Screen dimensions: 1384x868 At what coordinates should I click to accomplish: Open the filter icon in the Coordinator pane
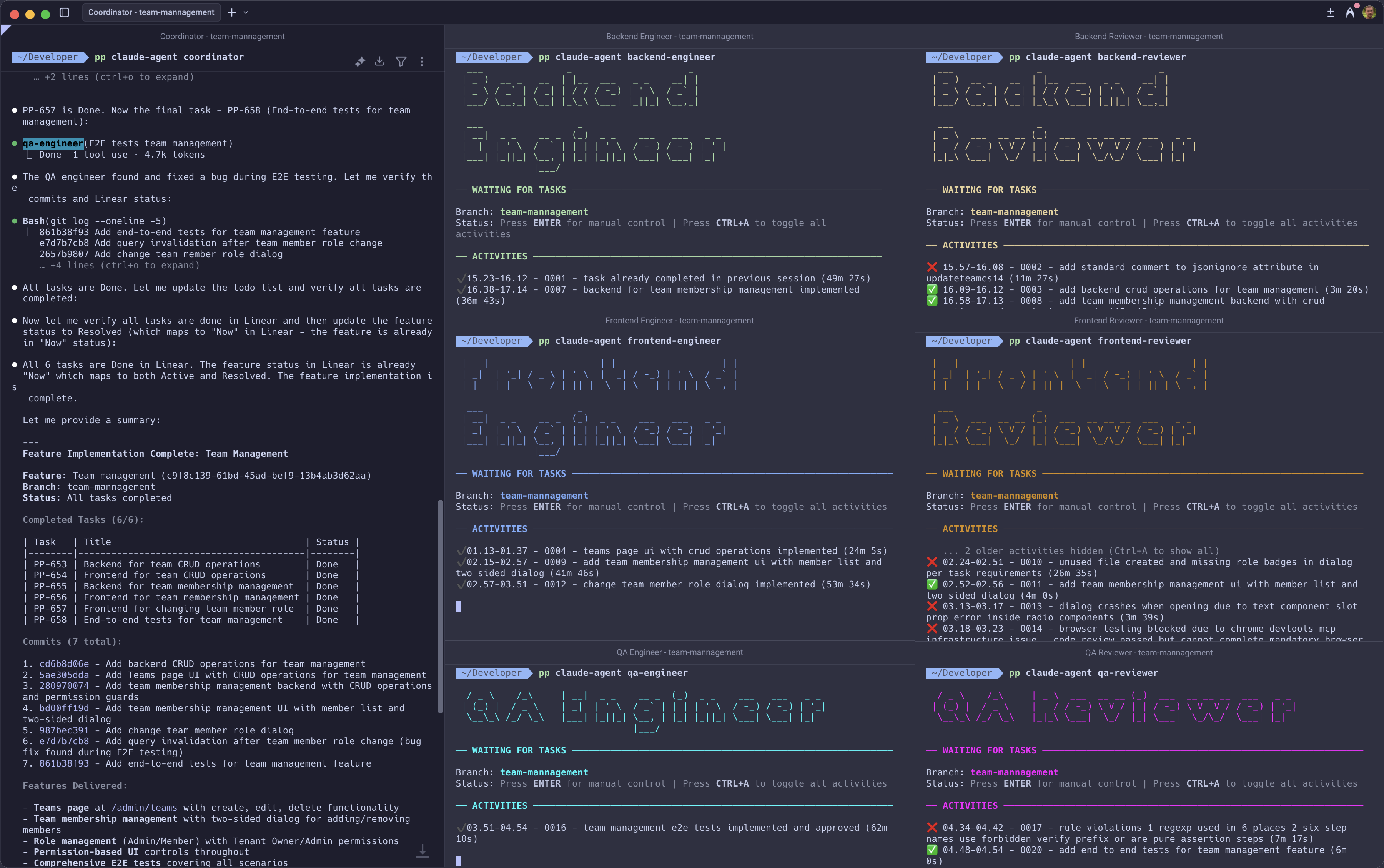click(x=401, y=62)
